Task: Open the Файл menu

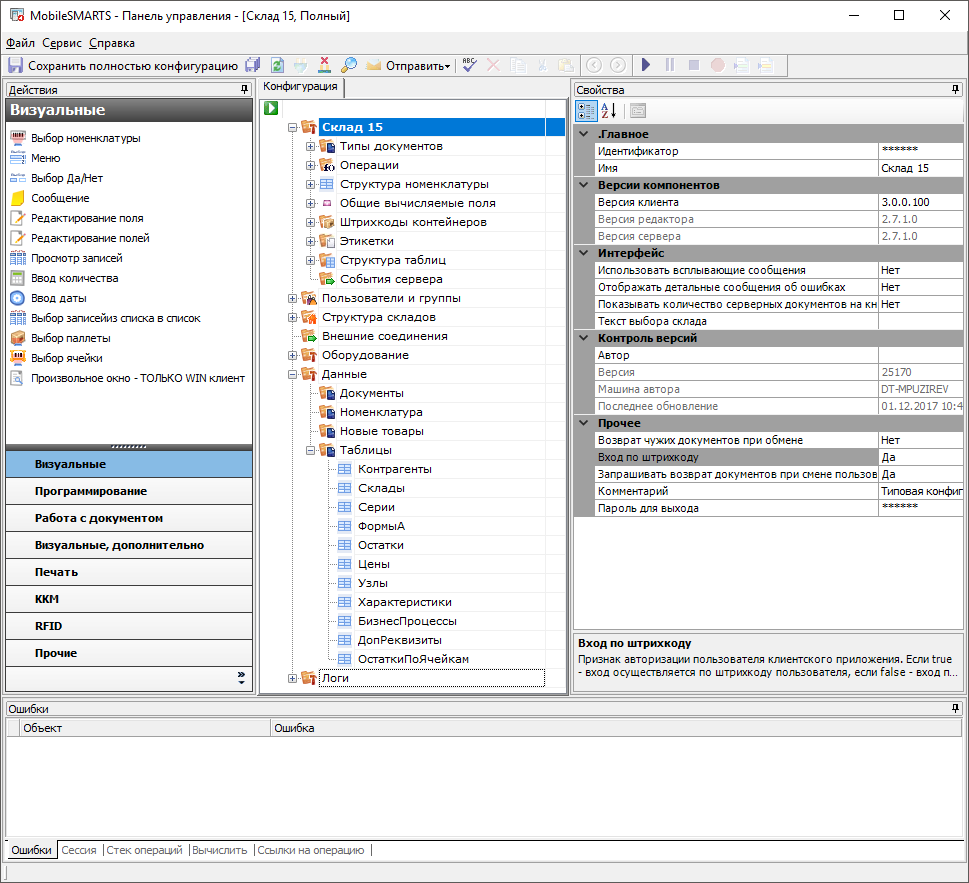Action: [20, 43]
